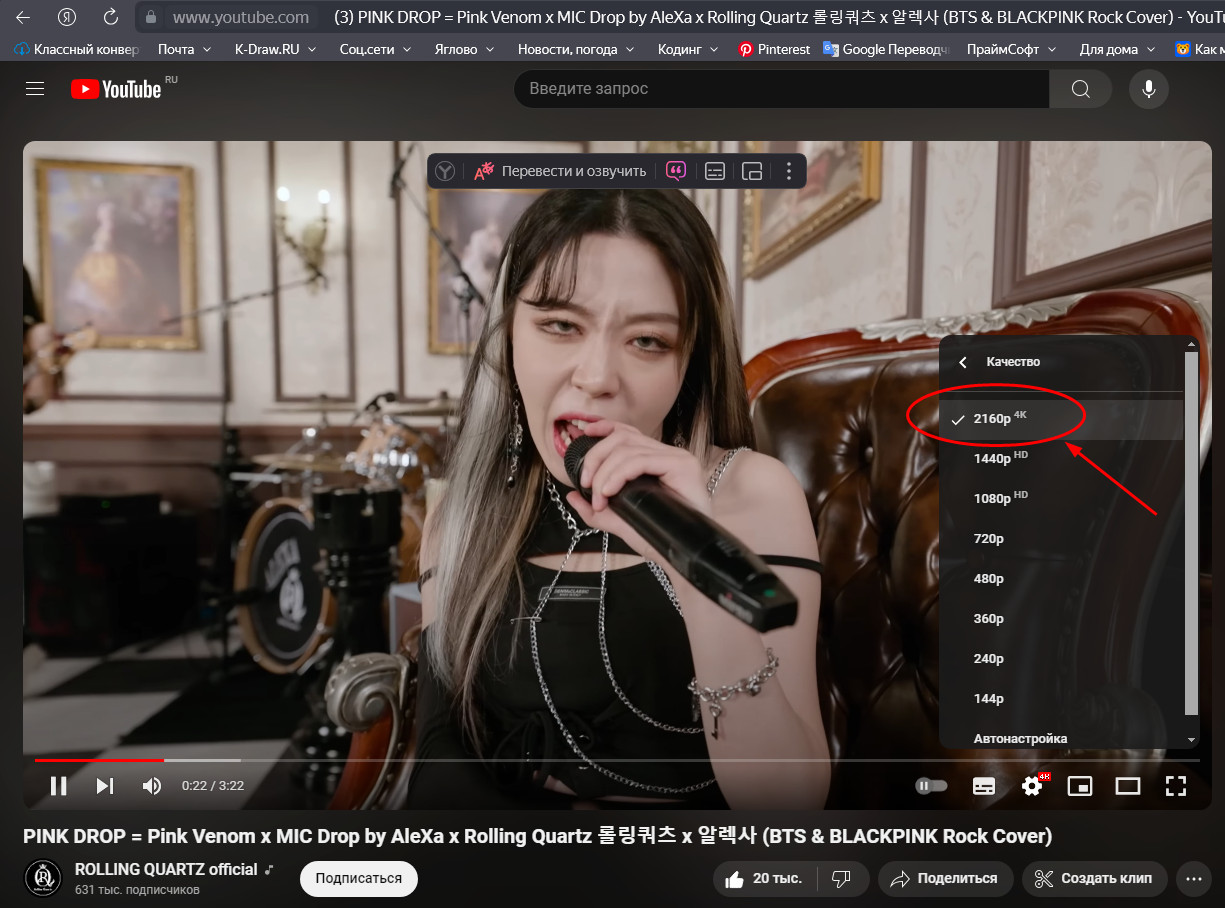Click the YouTube search input field
The image size is (1225, 908).
(x=781, y=89)
